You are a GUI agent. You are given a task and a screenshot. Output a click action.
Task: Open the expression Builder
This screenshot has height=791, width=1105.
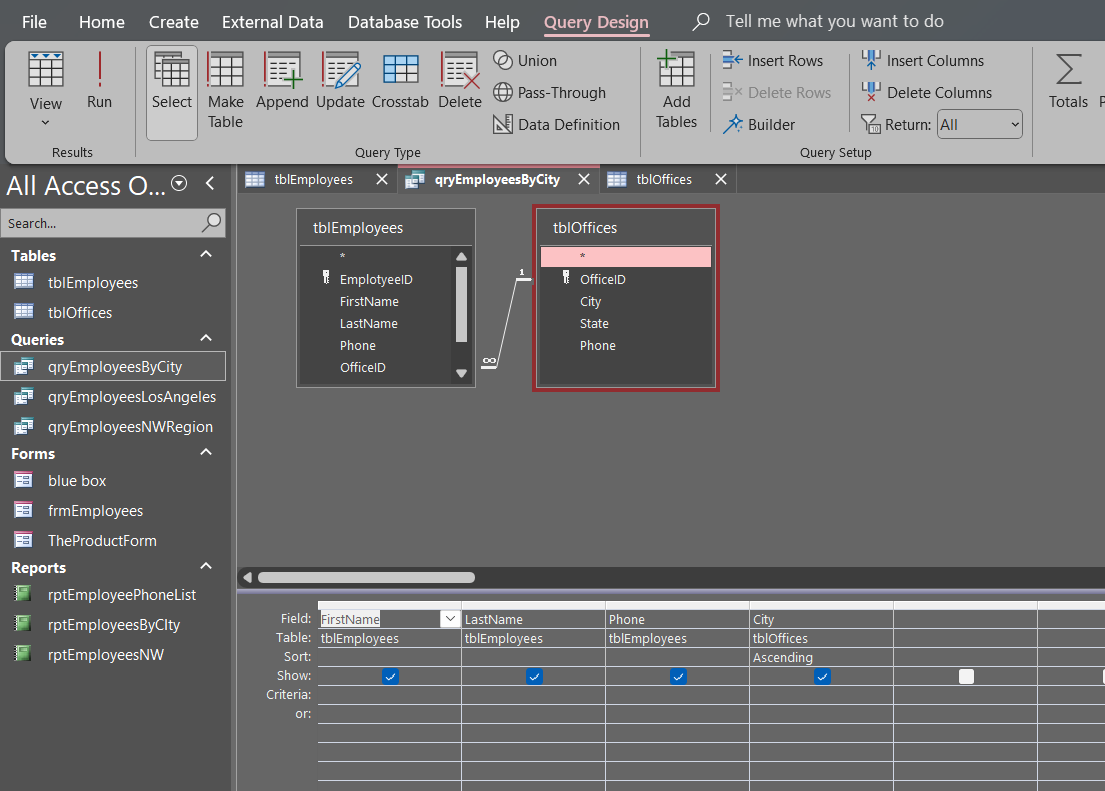759,125
